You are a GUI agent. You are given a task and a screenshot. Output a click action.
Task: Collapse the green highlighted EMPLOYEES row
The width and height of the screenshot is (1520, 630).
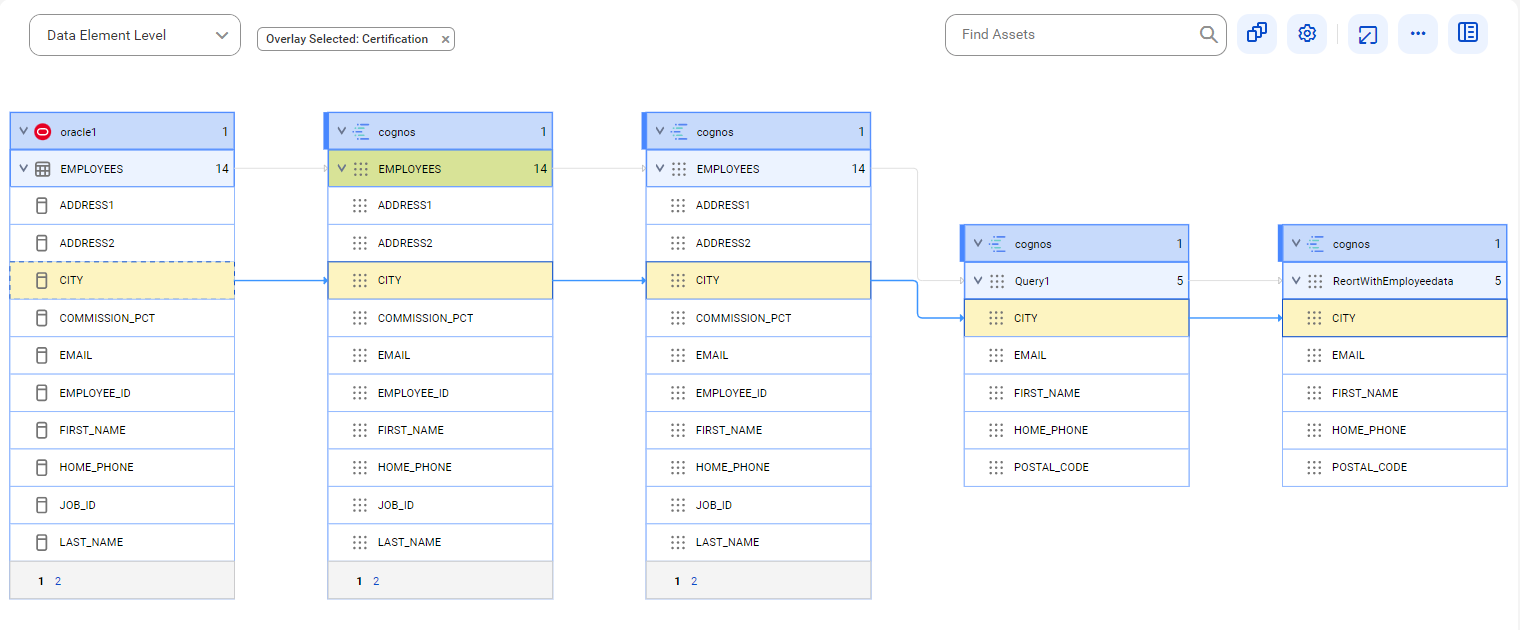(x=342, y=169)
